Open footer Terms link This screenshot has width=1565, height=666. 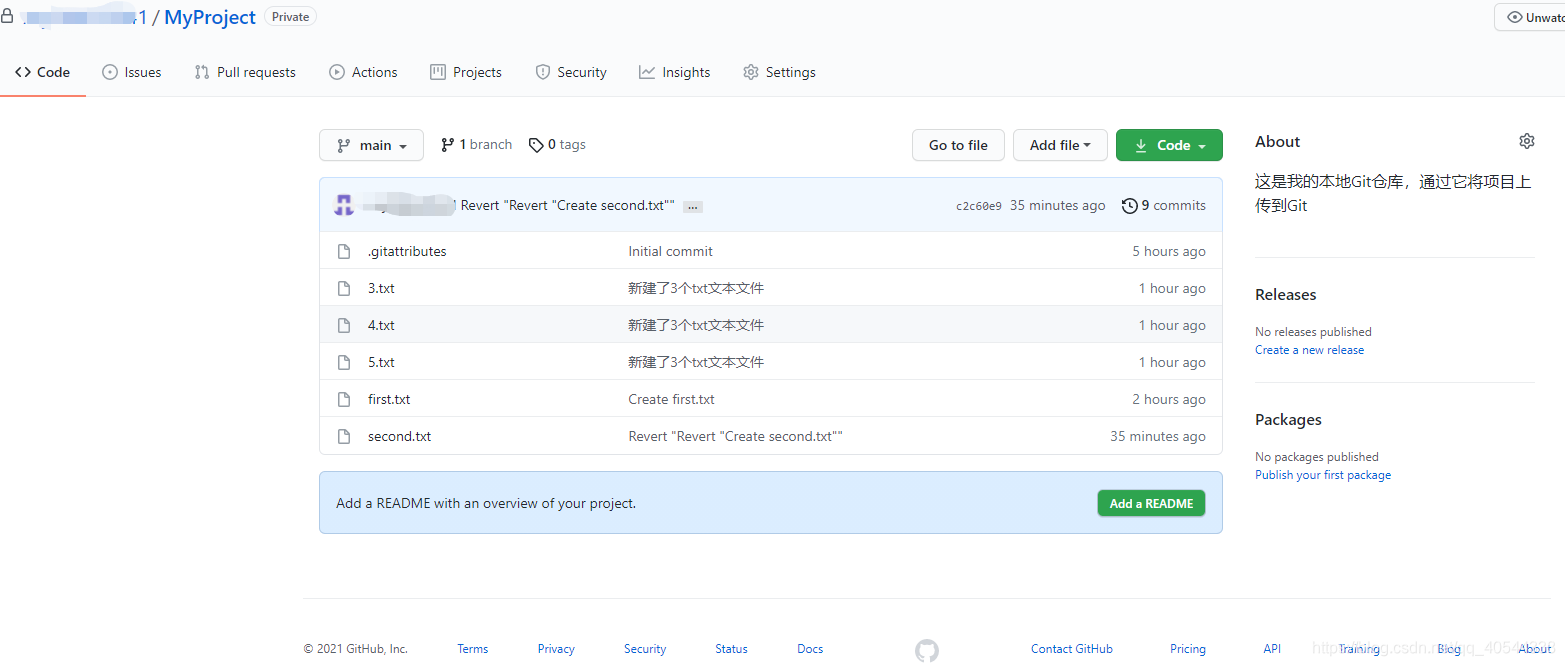click(473, 649)
